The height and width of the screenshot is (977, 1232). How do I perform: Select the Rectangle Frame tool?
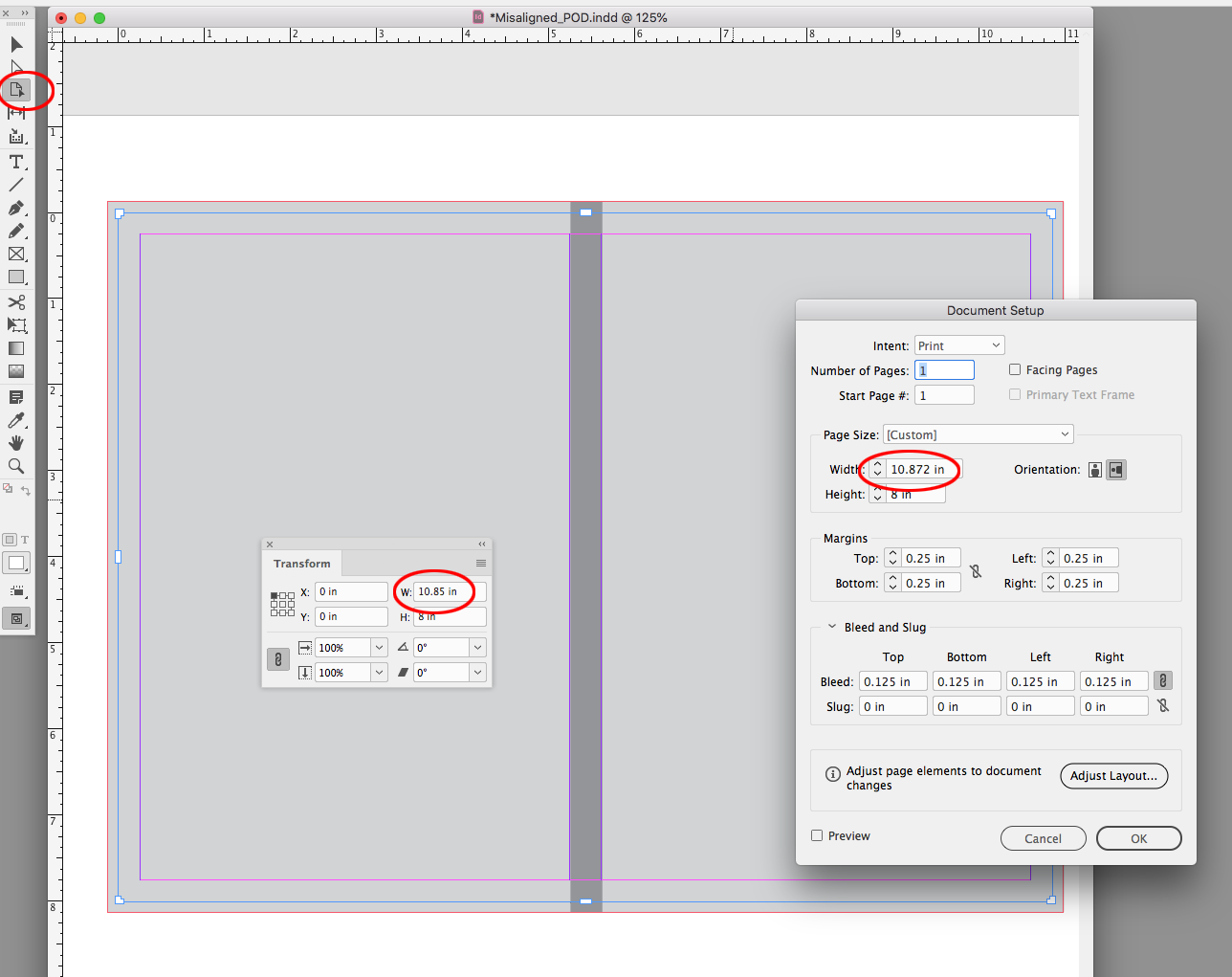pos(15,254)
